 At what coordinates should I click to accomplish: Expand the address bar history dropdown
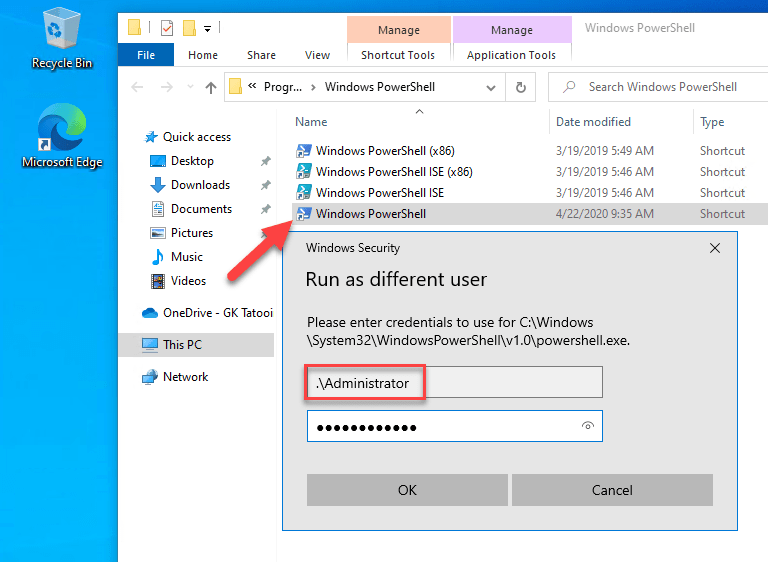click(490, 88)
